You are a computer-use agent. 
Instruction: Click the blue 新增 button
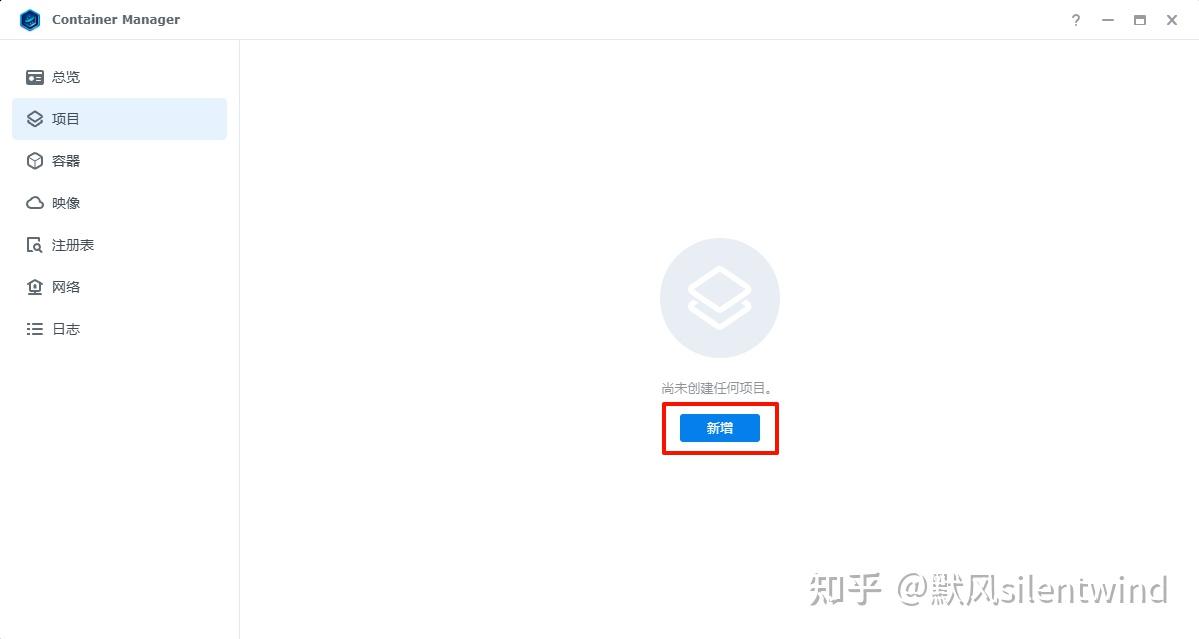pos(720,428)
